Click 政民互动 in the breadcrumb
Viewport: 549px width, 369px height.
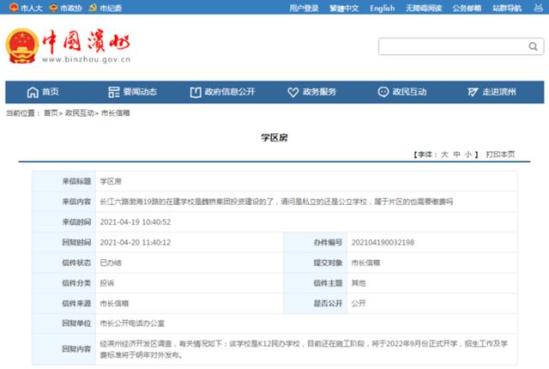(x=80, y=113)
